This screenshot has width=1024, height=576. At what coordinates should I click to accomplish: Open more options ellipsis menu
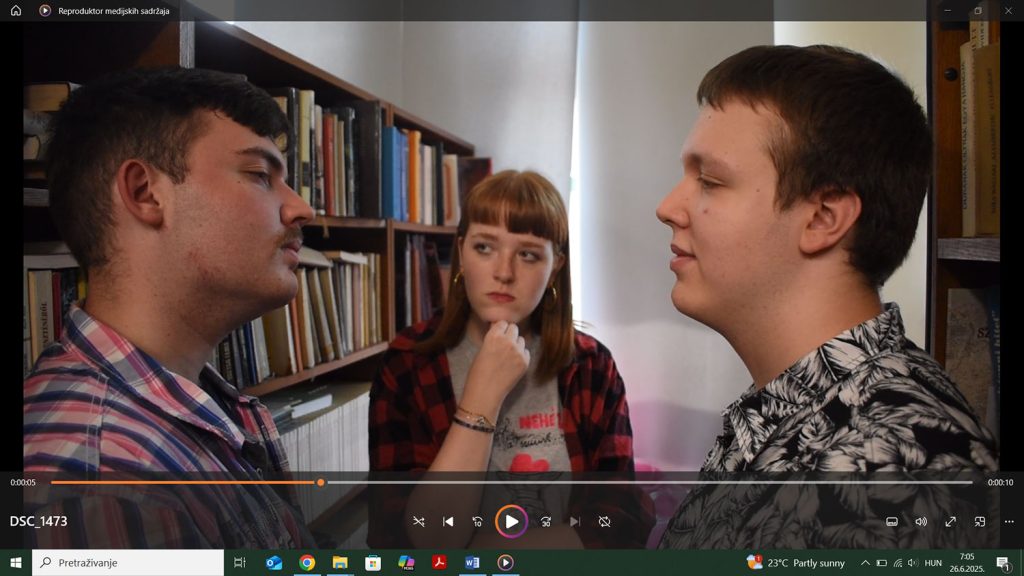tap(1009, 521)
